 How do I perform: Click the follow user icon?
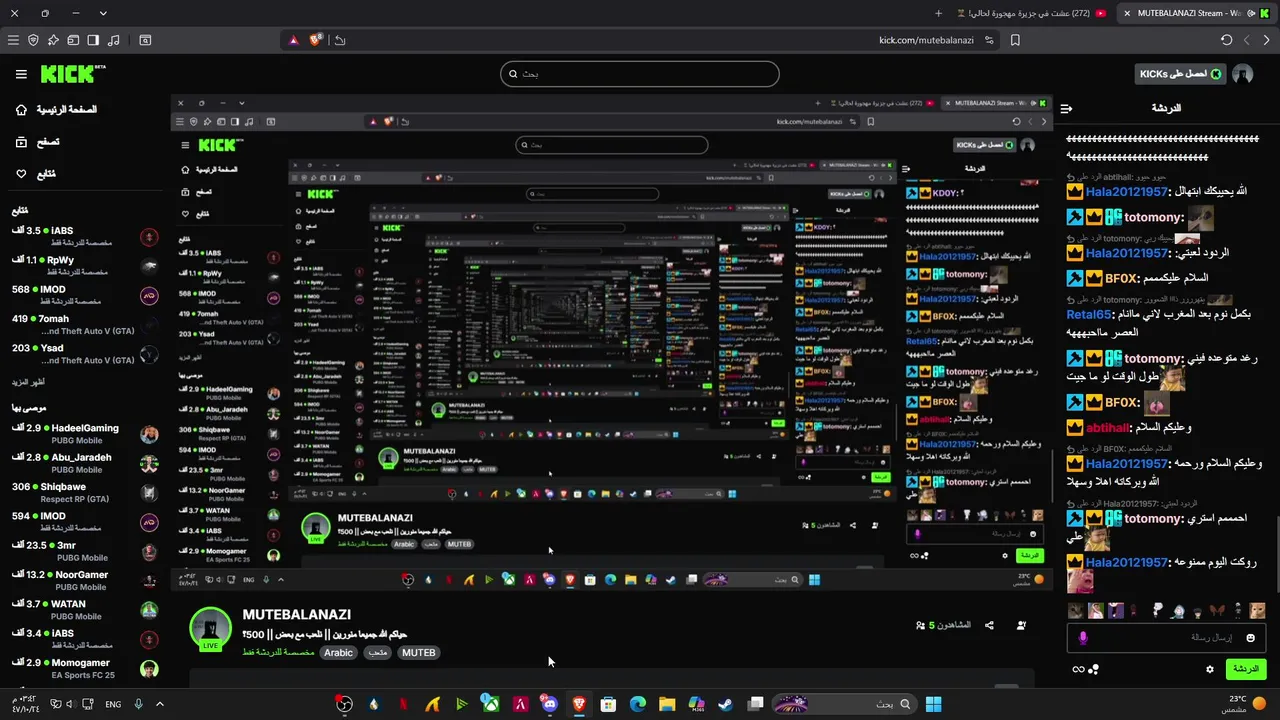1021,625
